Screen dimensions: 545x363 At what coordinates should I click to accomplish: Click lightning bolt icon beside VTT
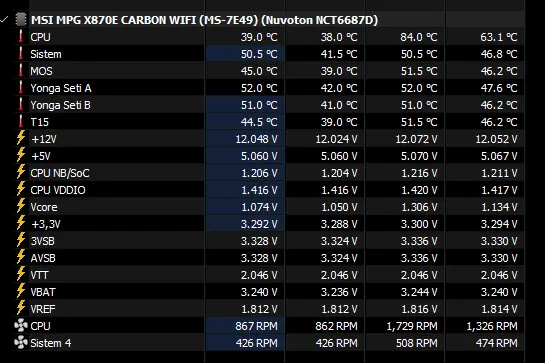pyautogui.click(x=21, y=274)
